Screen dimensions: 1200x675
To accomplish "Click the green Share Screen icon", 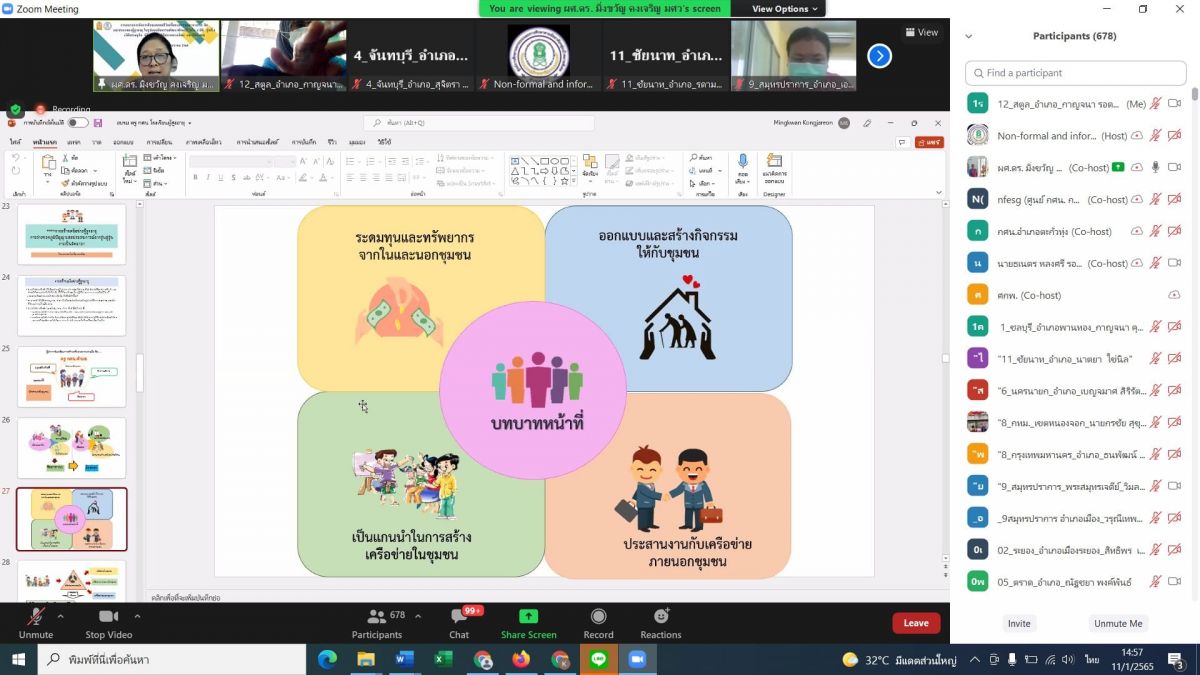I will point(528,617).
